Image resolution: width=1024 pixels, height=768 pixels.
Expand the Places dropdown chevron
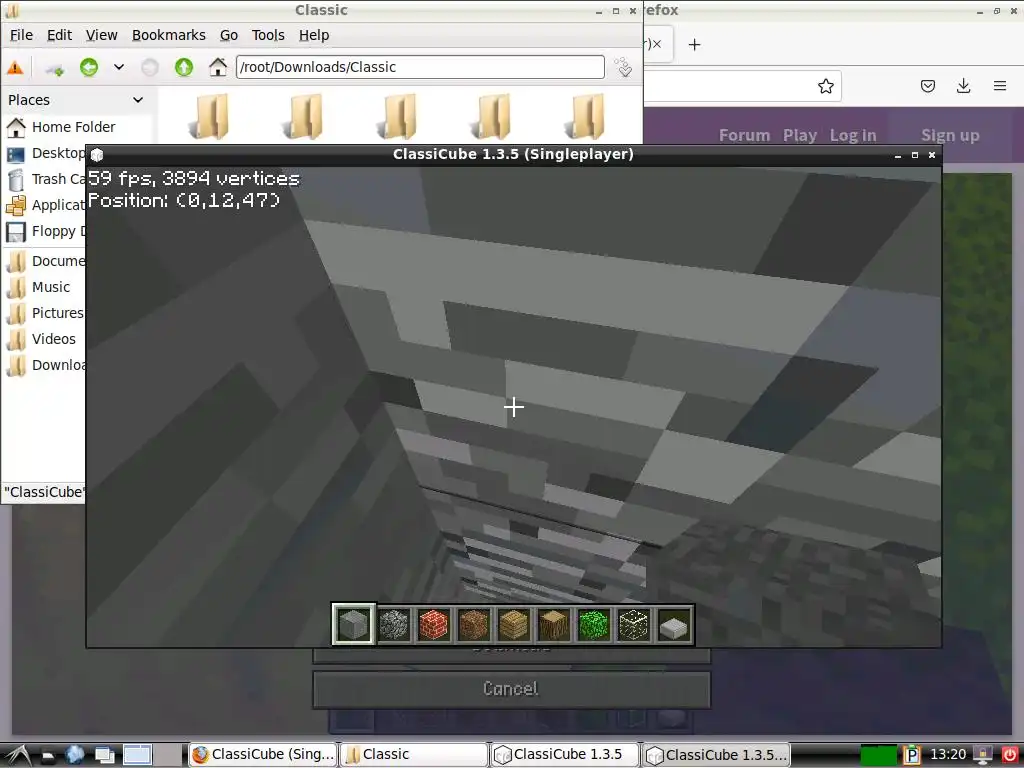click(x=138, y=100)
